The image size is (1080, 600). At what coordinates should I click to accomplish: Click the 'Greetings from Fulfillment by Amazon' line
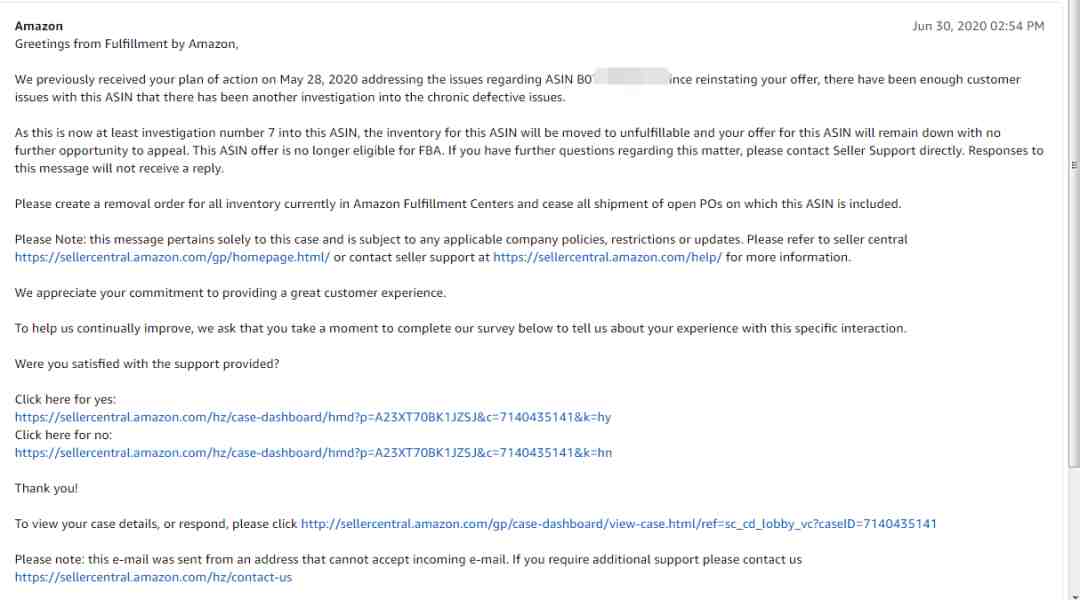click(127, 44)
